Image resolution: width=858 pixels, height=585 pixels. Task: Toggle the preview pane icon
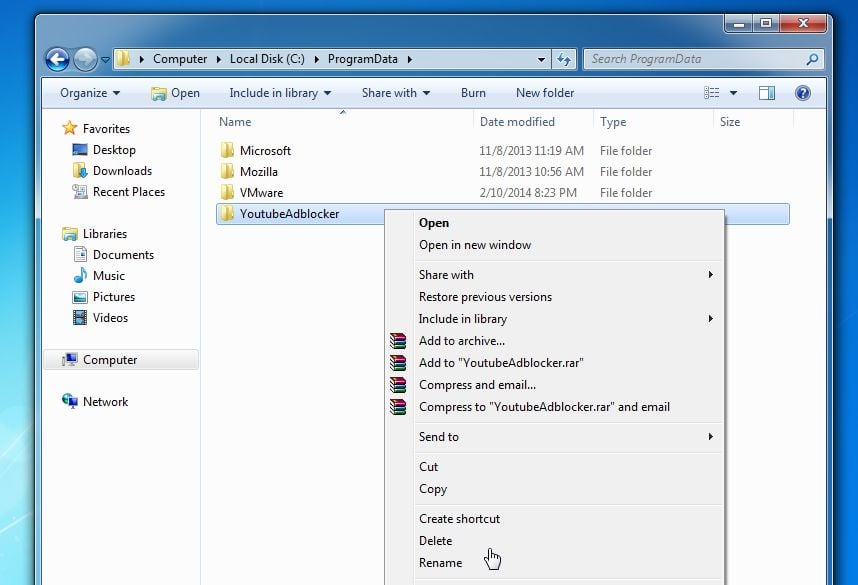pos(767,93)
